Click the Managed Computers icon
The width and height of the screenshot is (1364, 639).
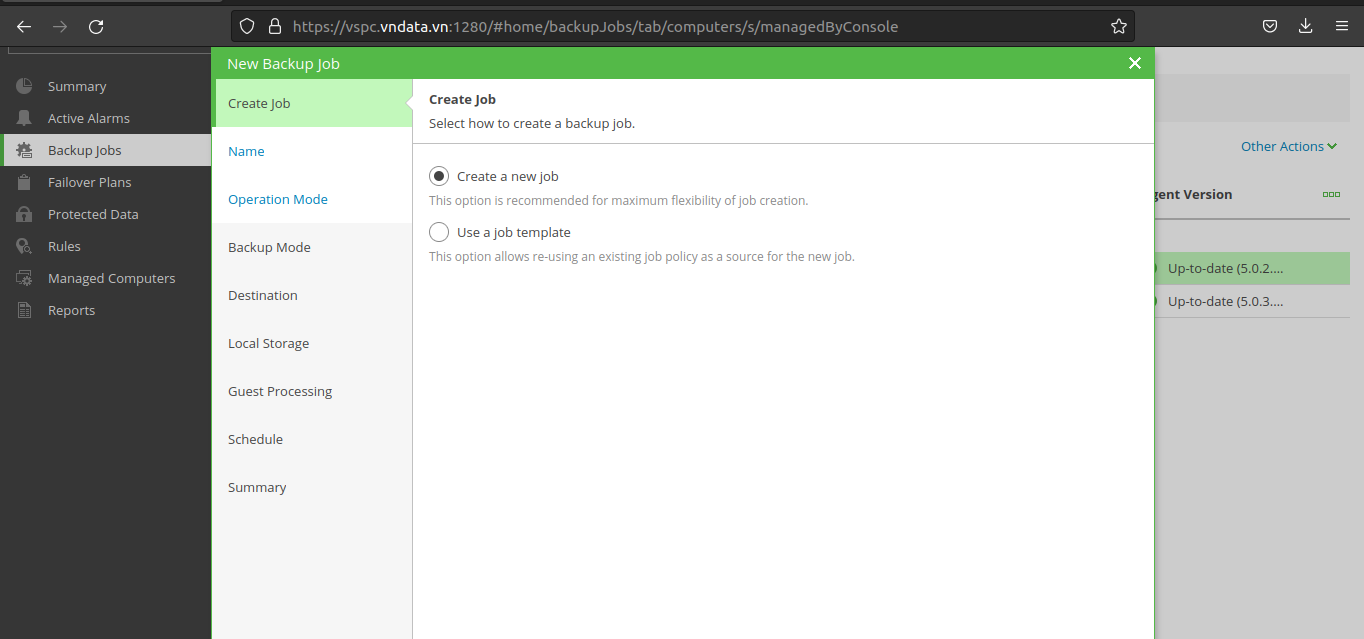click(25, 279)
